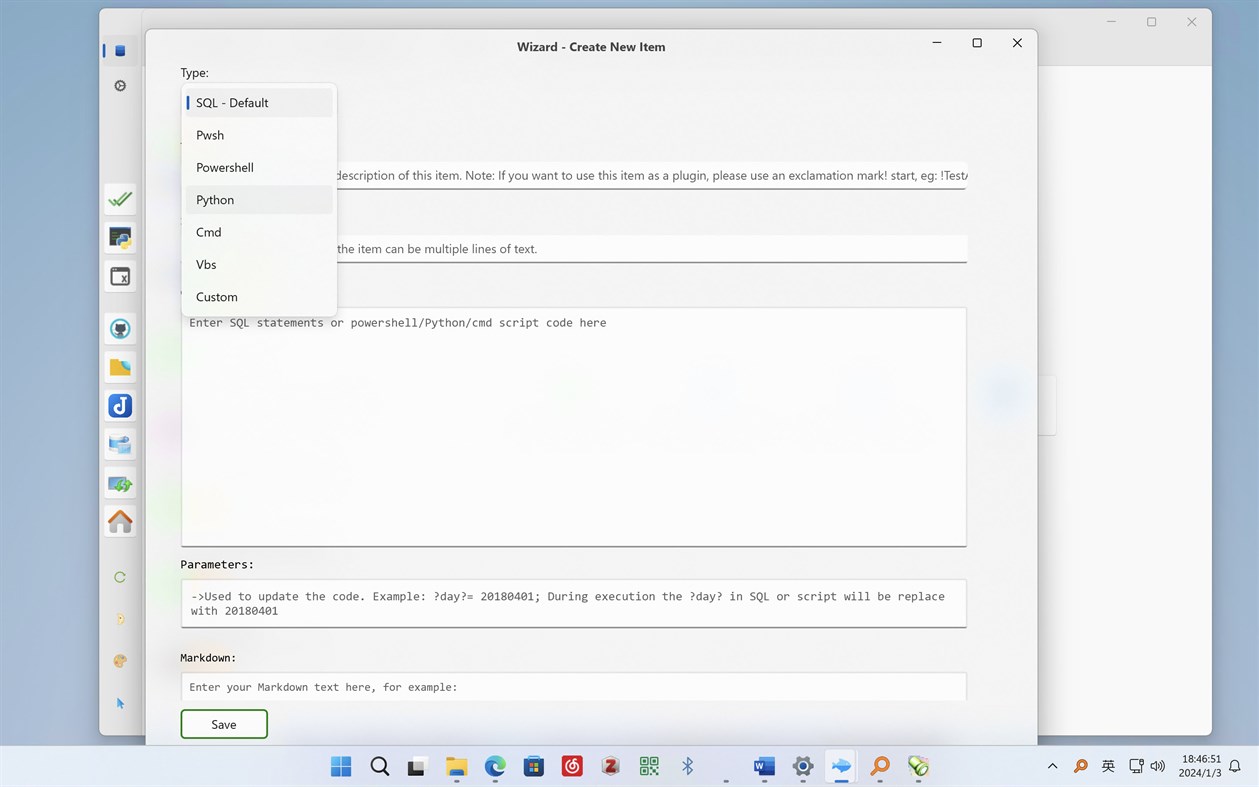Click the window-with-X icon in the sidebar

[x=120, y=277]
